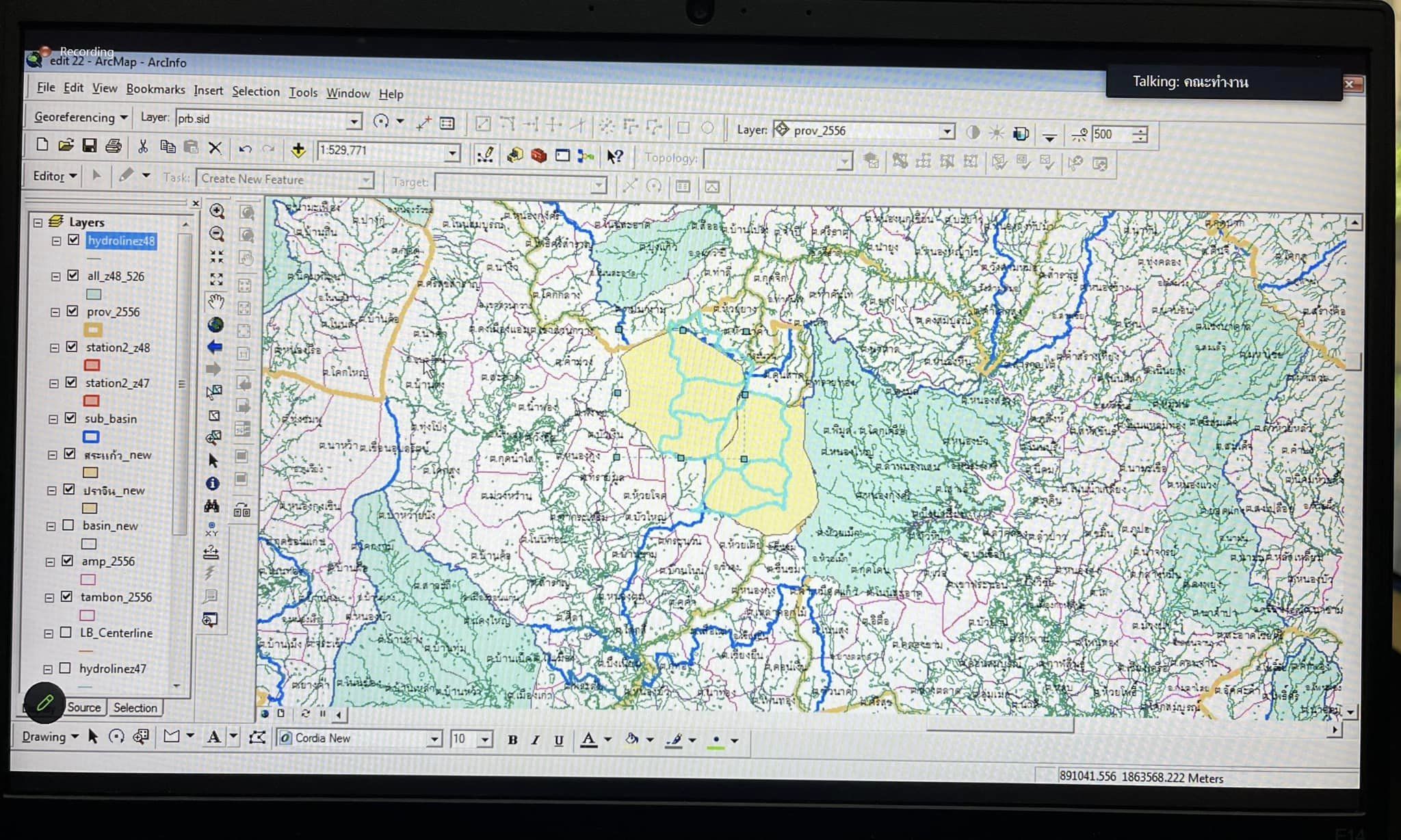Enable the basin_new layer checkbox
Screen dimensions: 1401x840
68,525
